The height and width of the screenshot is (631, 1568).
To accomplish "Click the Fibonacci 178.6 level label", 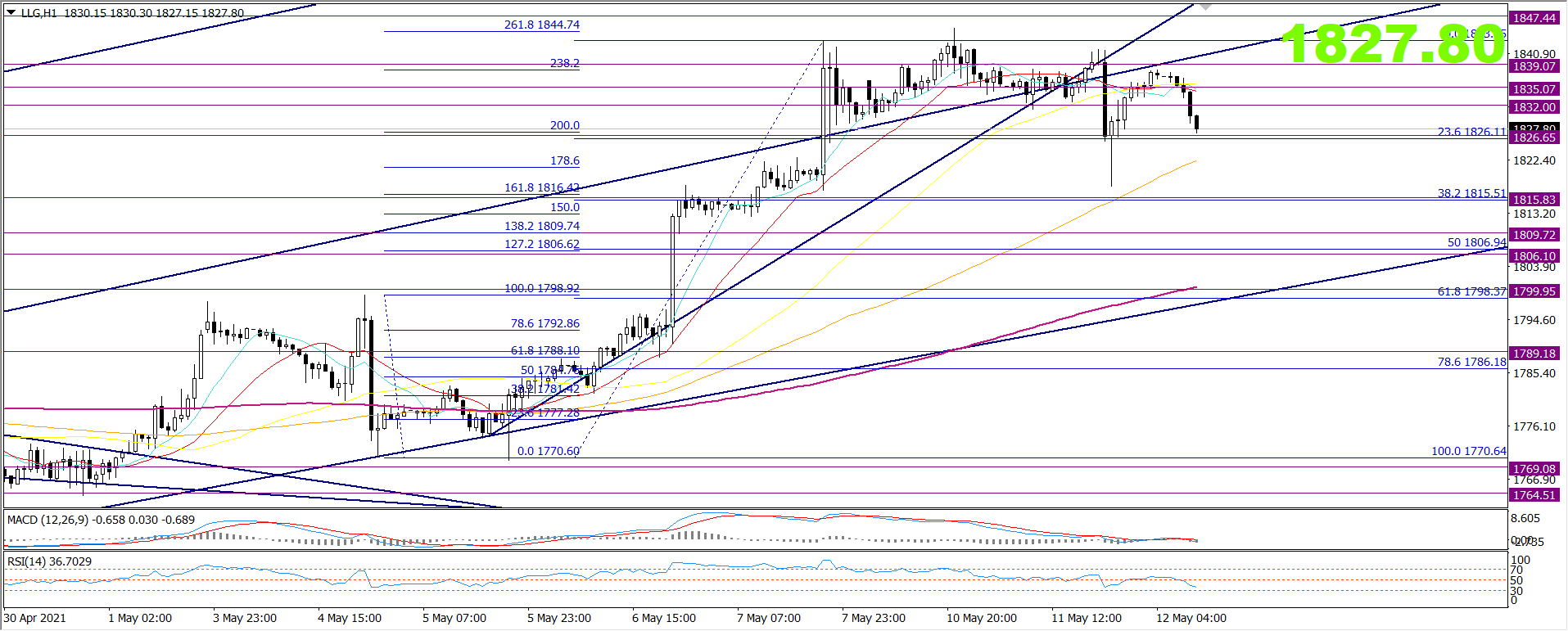I will pos(565,161).
